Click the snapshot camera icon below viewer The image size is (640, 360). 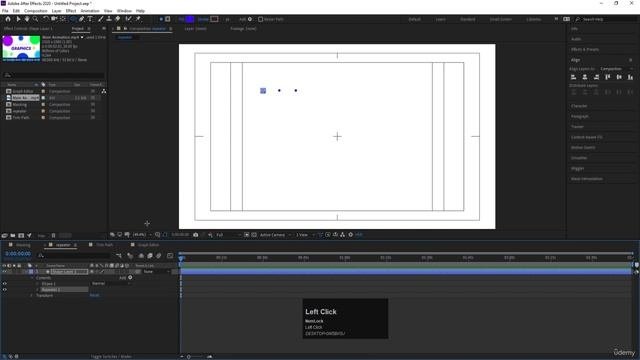point(196,235)
